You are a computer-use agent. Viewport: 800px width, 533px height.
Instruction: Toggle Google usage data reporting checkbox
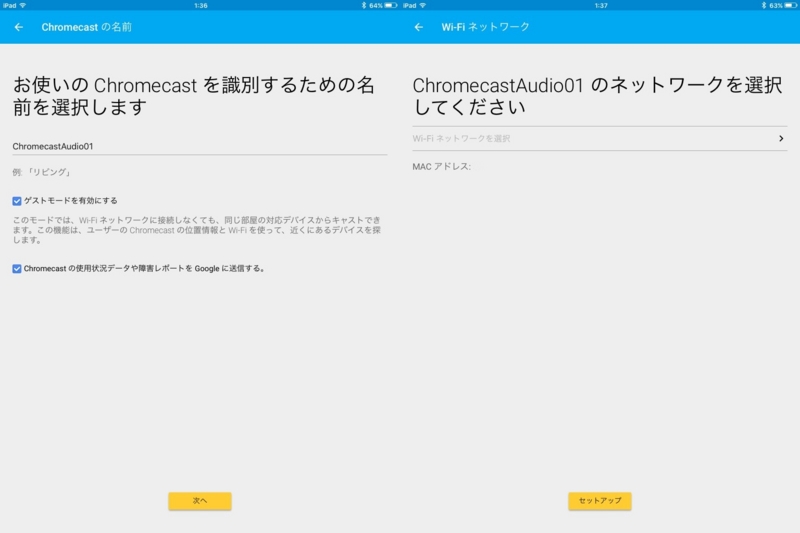coord(17,269)
